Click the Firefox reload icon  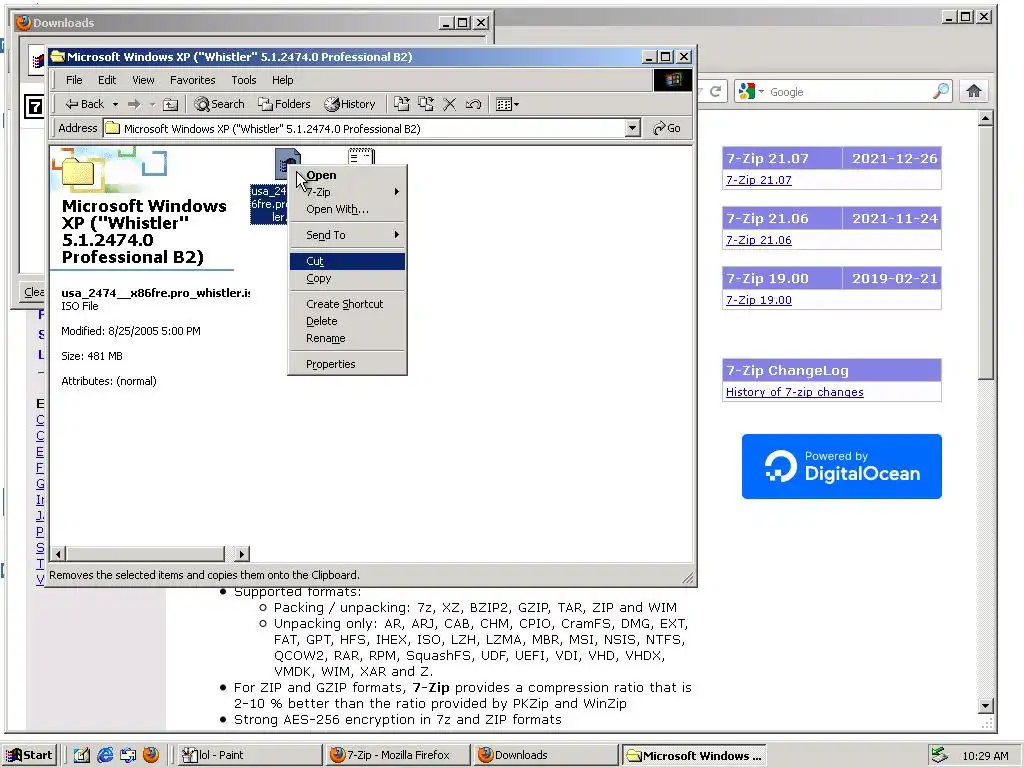[x=715, y=91]
